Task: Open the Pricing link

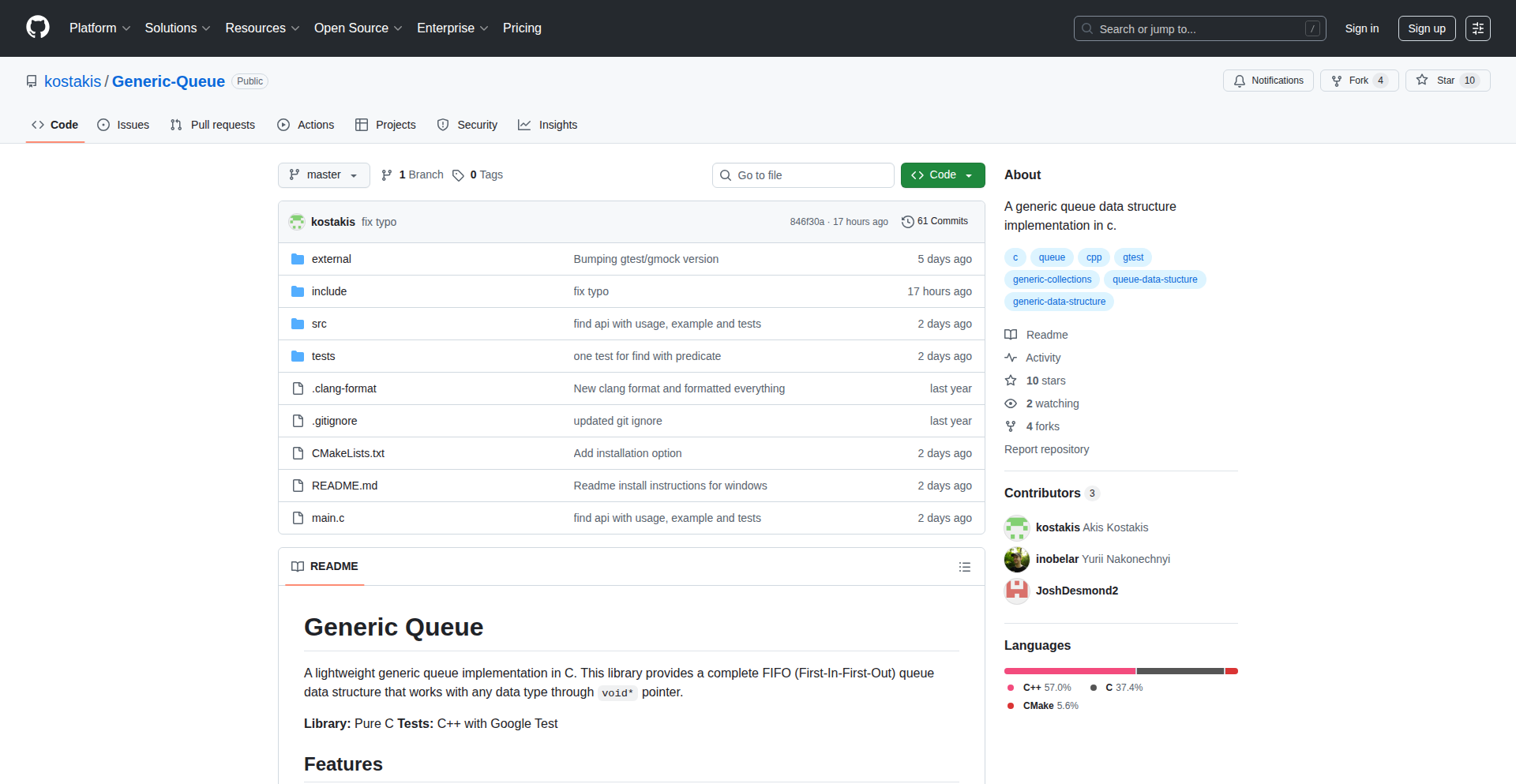Action: (x=522, y=28)
